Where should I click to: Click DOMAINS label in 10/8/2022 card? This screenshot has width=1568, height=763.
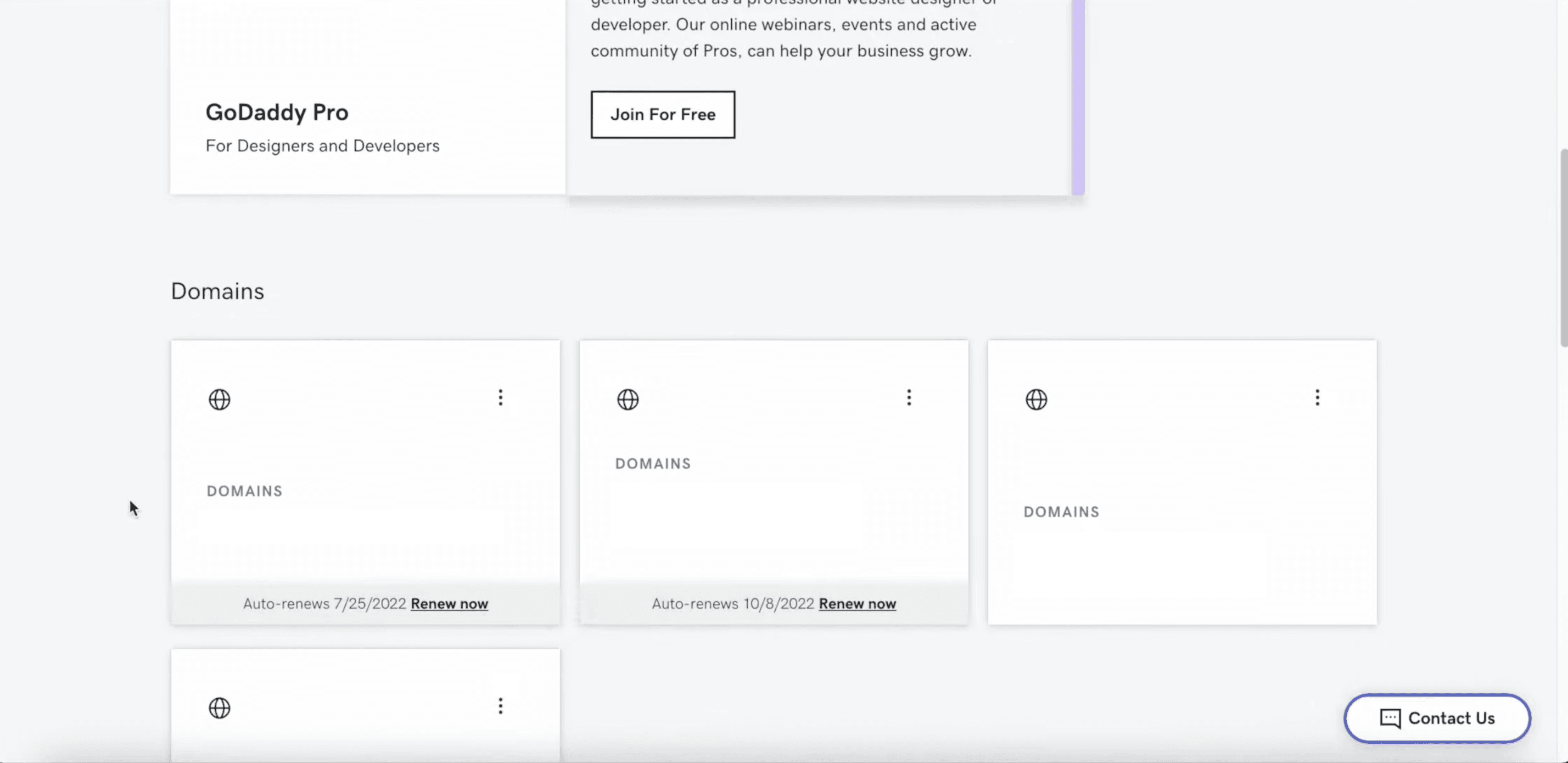(x=653, y=464)
